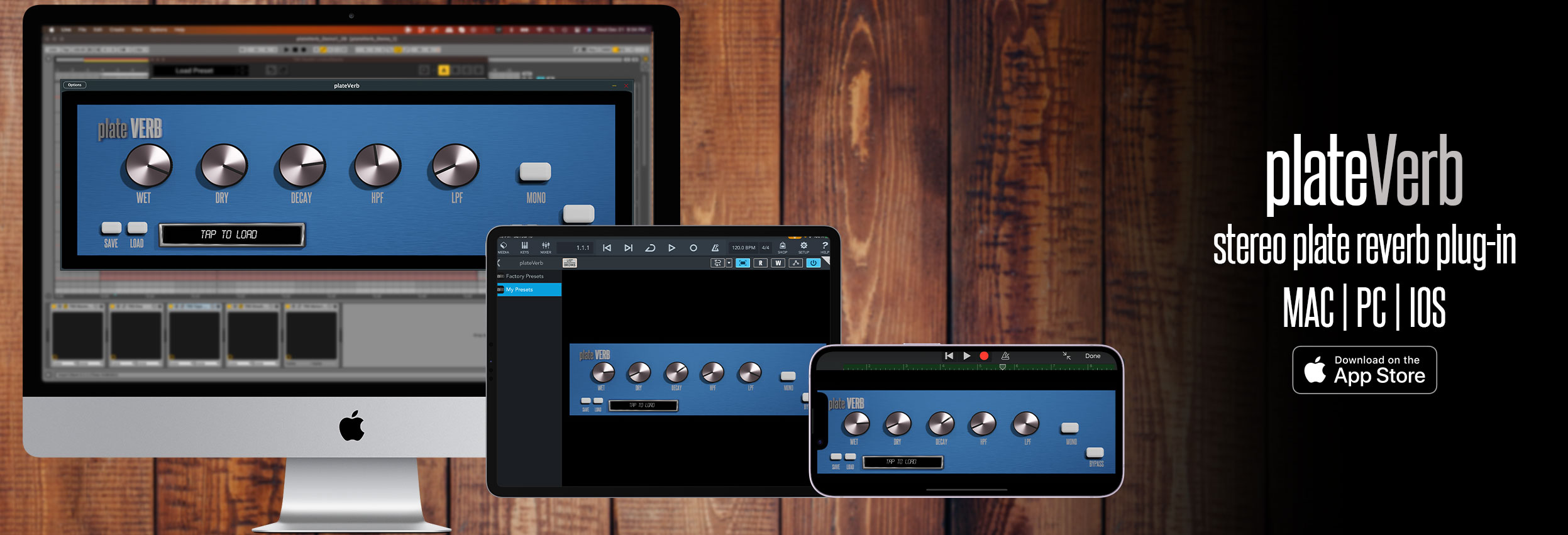Enable automation Write W button
This screenshot has width=1568, height=535.
tap(778, 263)
